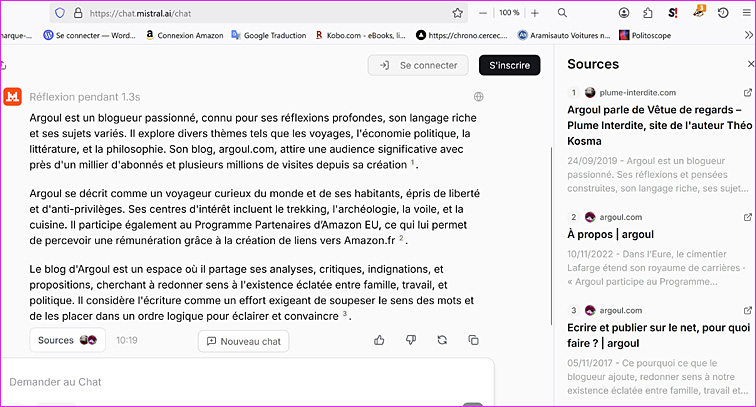Bookmark this page with star icon

coord(458,13)
